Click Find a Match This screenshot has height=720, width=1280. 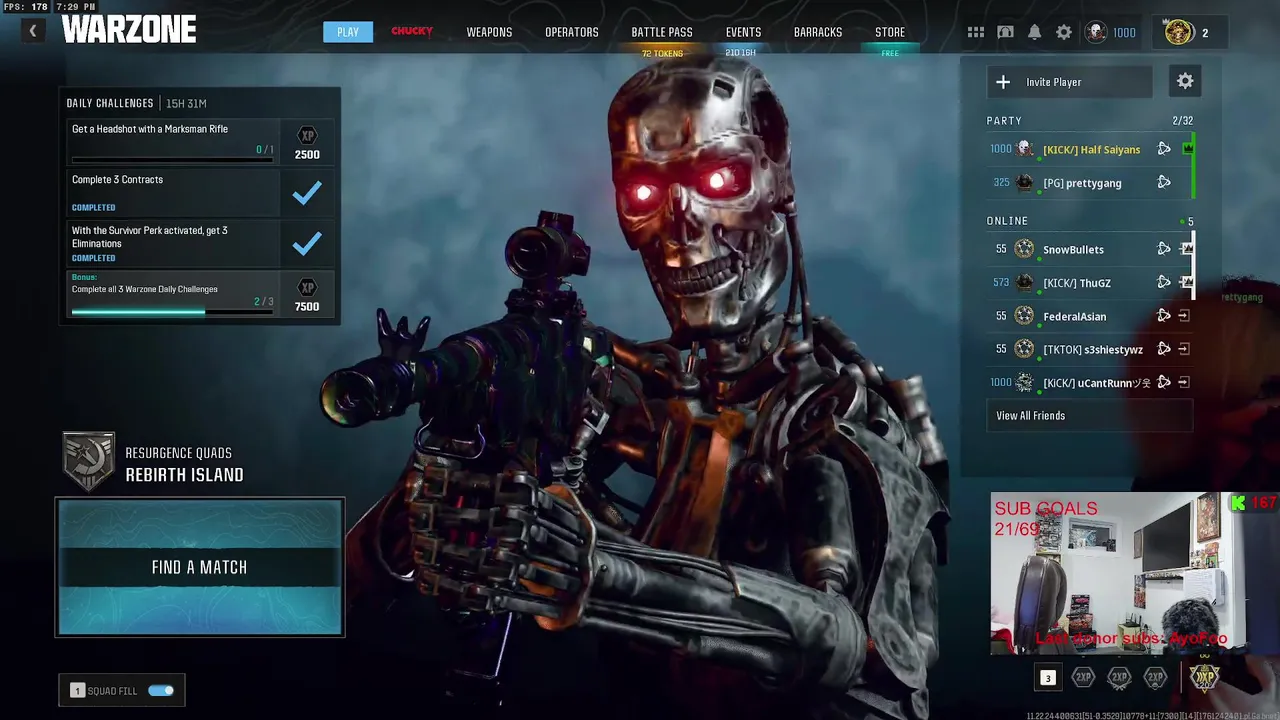[x=200, y=567]
